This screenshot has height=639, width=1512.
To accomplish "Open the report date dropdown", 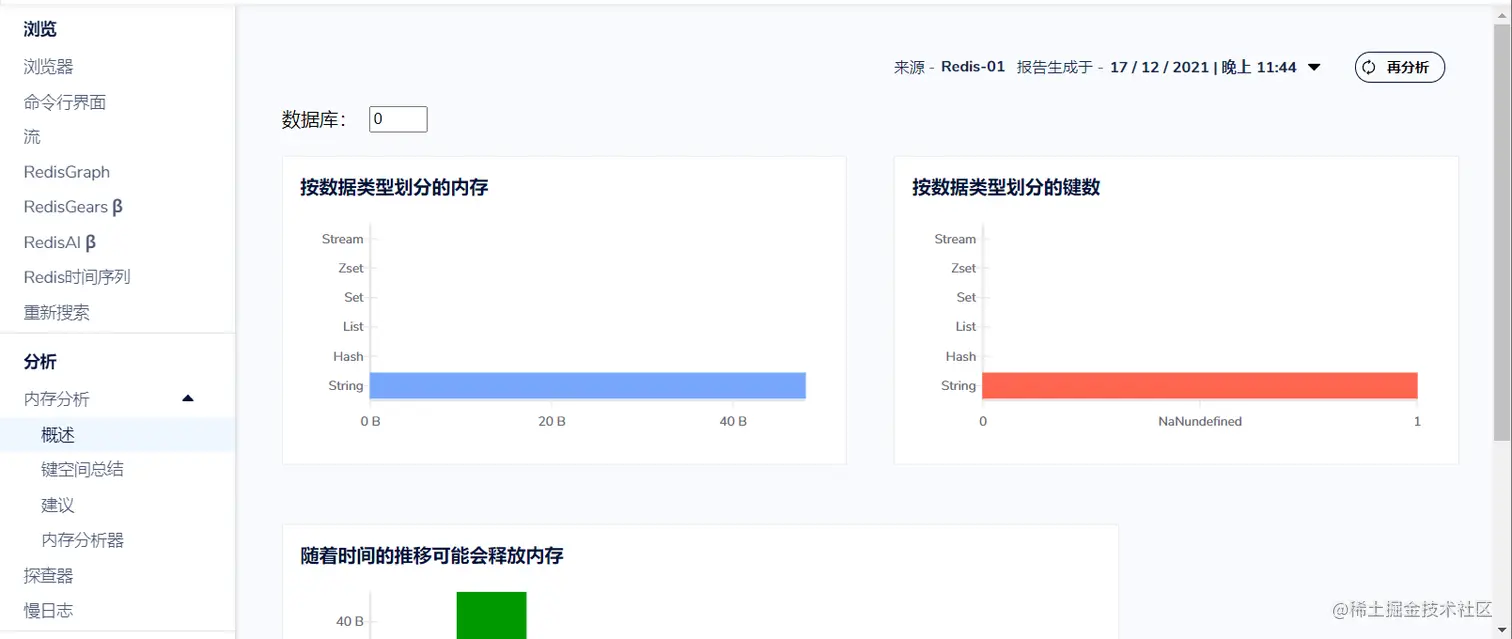I will (x=1314, y=67).
